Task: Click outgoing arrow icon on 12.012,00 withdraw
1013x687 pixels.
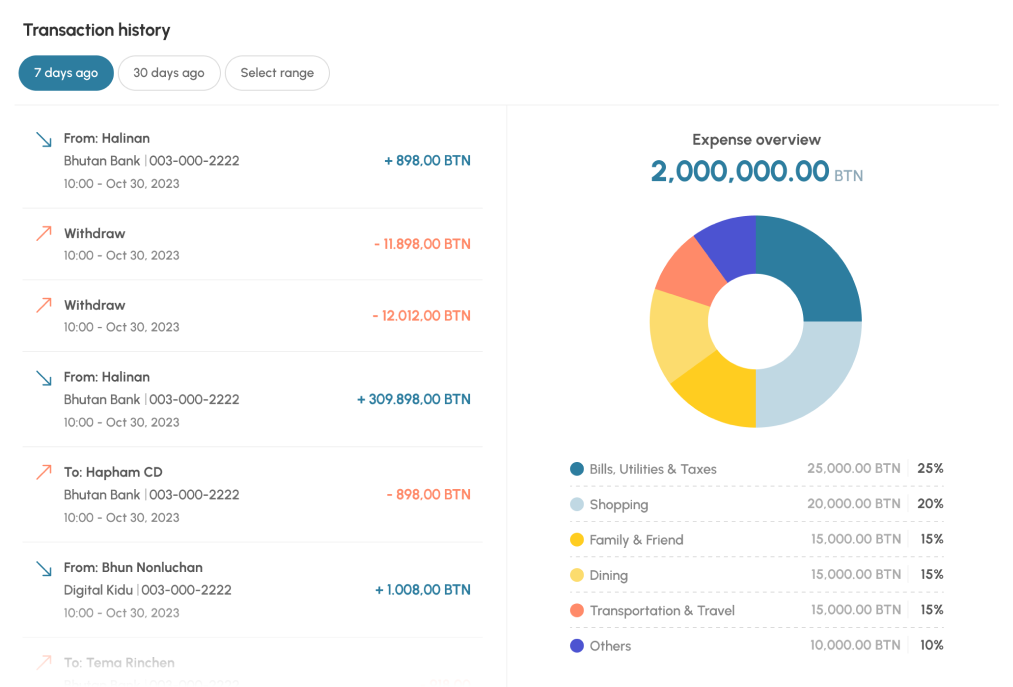Action: click(43, 306)
